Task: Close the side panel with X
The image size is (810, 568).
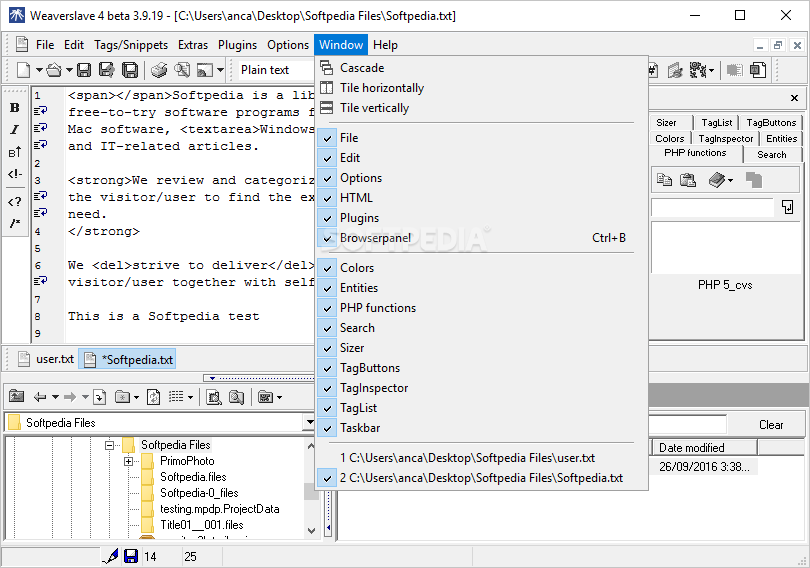Action: [795, 98]
